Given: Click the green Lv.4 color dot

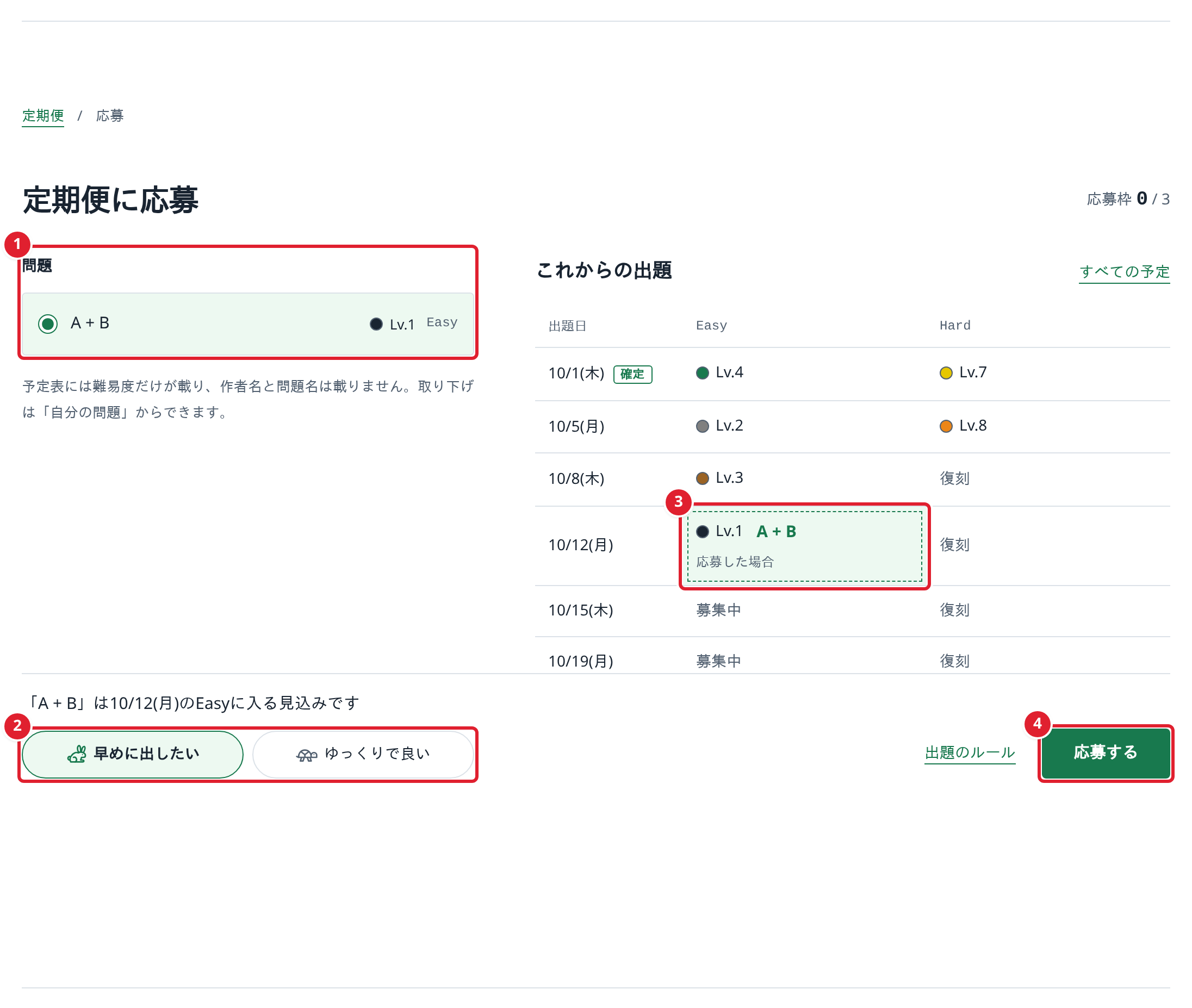Looking at the screenshot, I should point(702,373).
